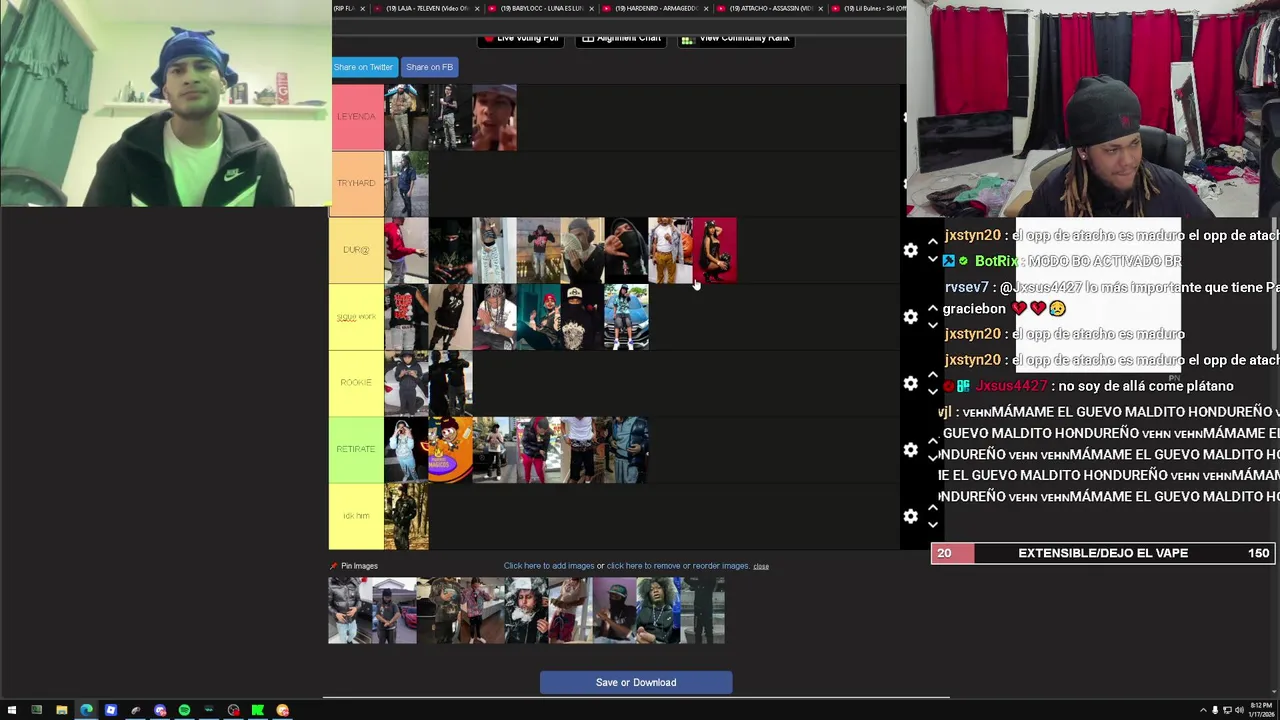Share tier list on FB
This screenshot has height=720, width=1280.
click(429, 67)
